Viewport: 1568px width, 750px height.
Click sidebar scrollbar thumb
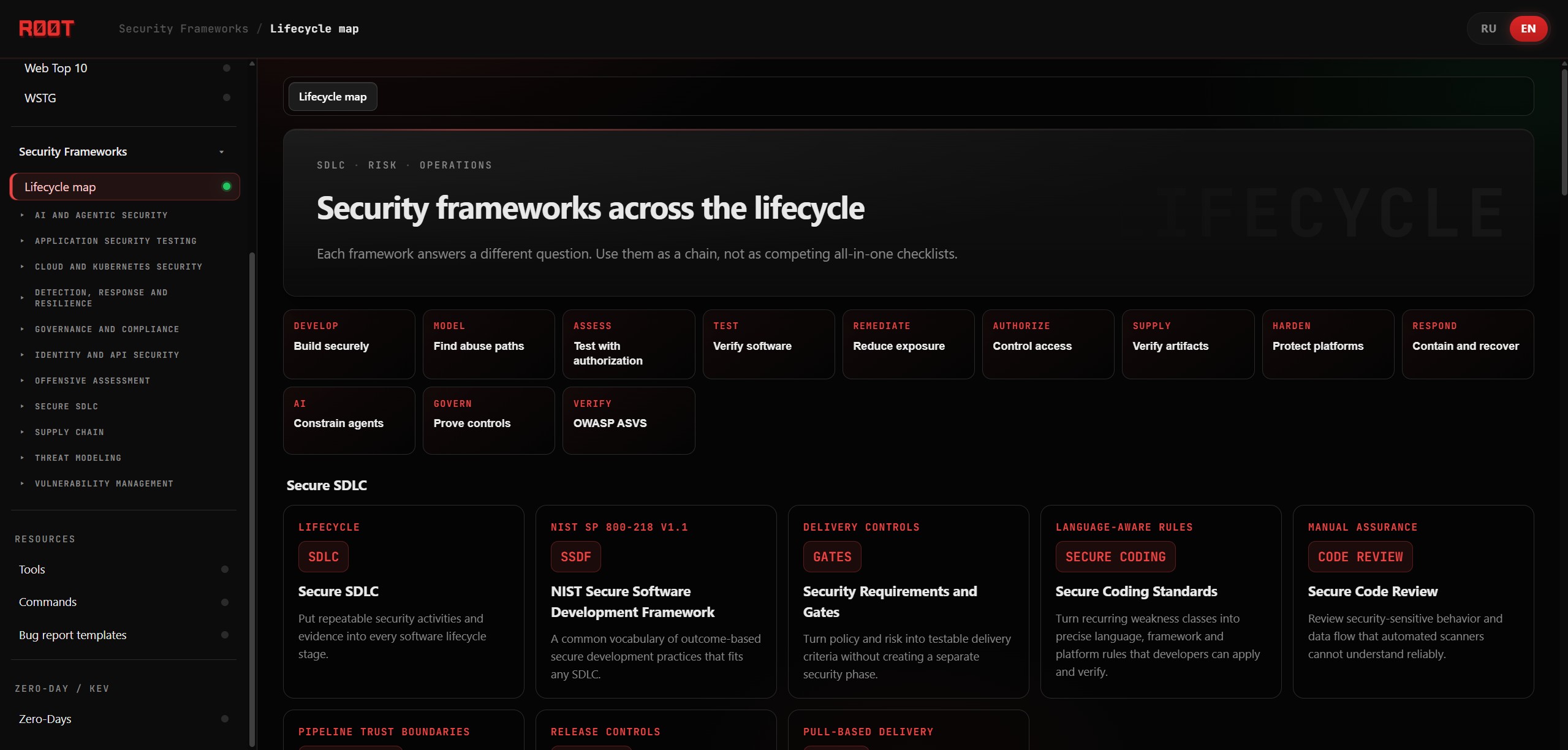pos(252,499)
